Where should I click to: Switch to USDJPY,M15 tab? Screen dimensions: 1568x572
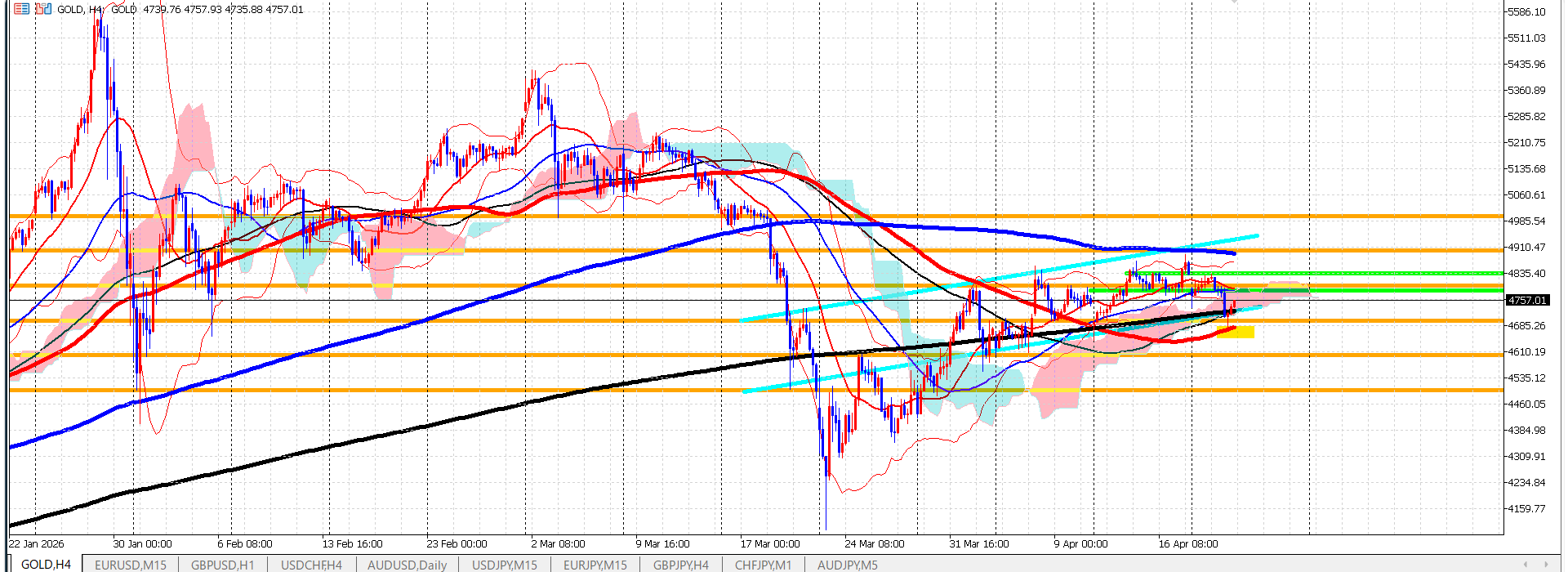coord(505,565)
